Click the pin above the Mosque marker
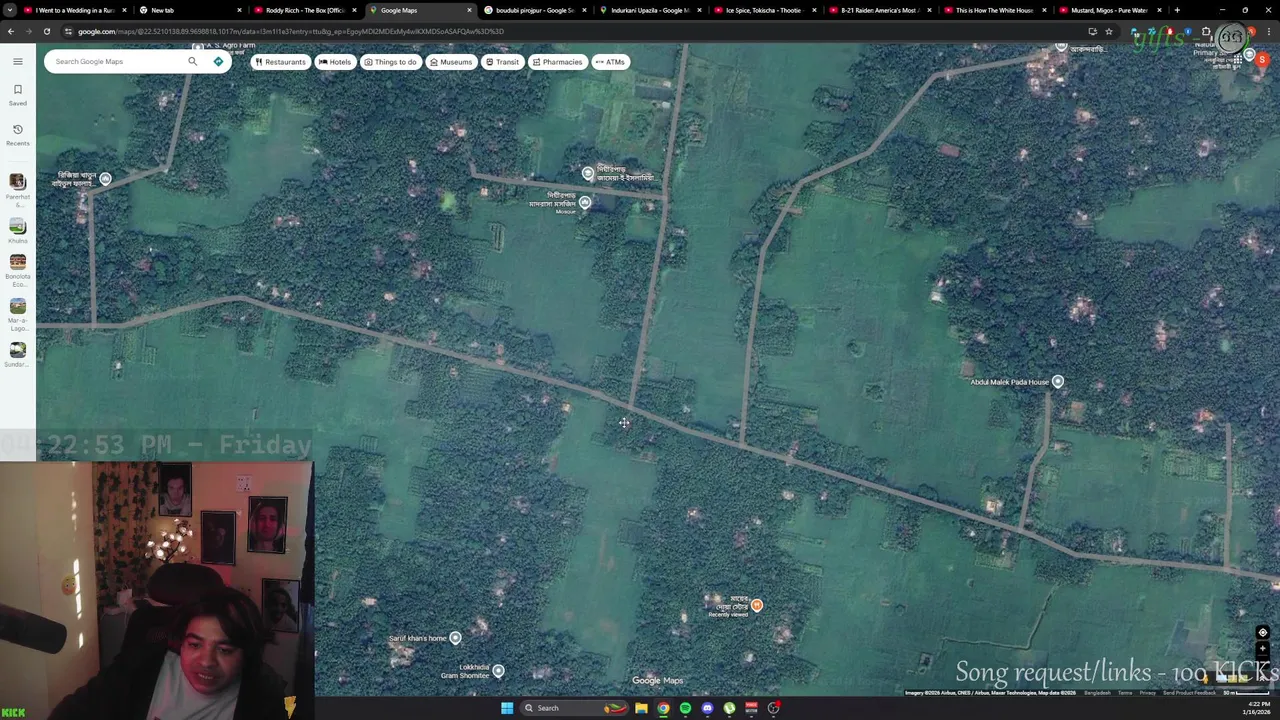The height and width of the screenshot is (720, 1280). point(588,173)
